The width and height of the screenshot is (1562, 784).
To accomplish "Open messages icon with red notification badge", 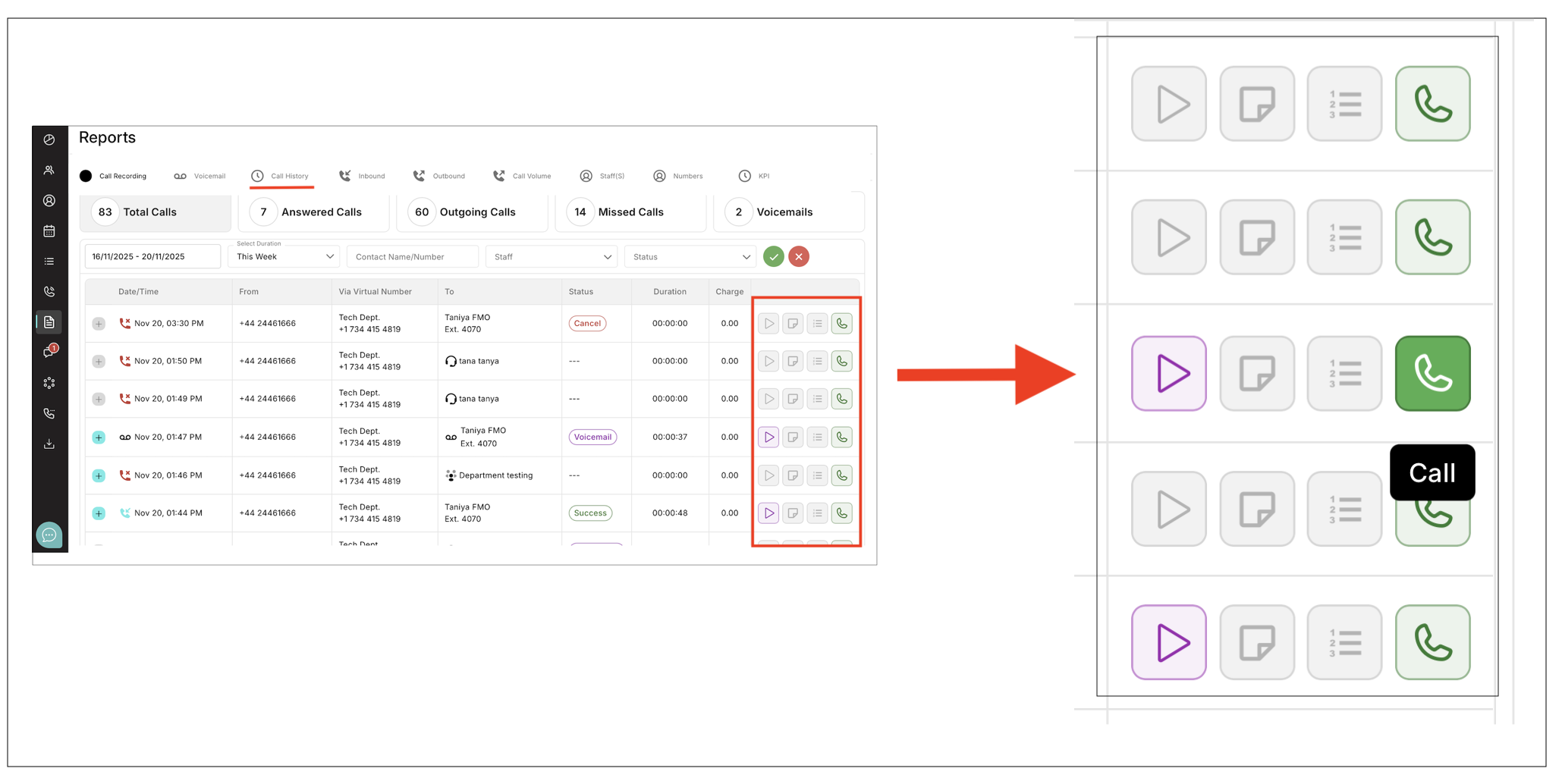I will [x=49, y=353].
